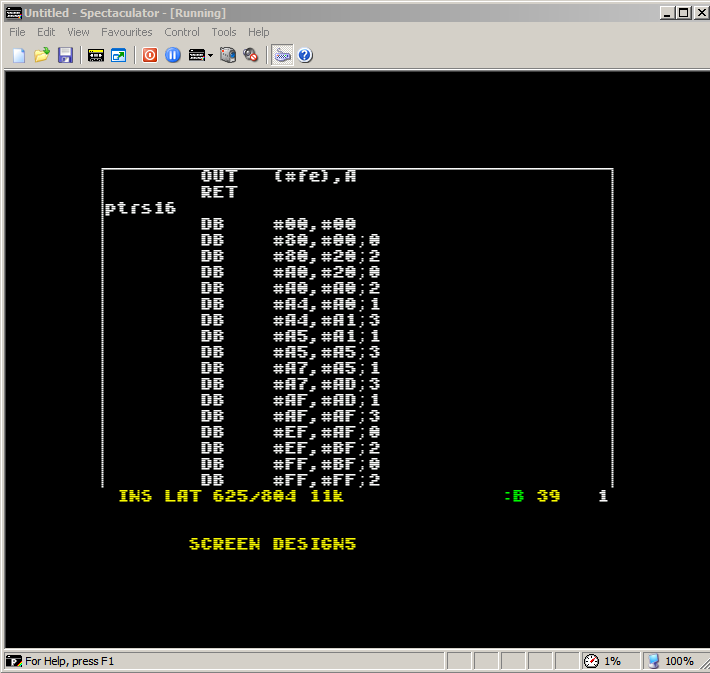Click the 'INS LAT 625/804 11k' status line
The height and width of the screenshot is (673, 710).
pyautogui.click(x=231, y=496)
